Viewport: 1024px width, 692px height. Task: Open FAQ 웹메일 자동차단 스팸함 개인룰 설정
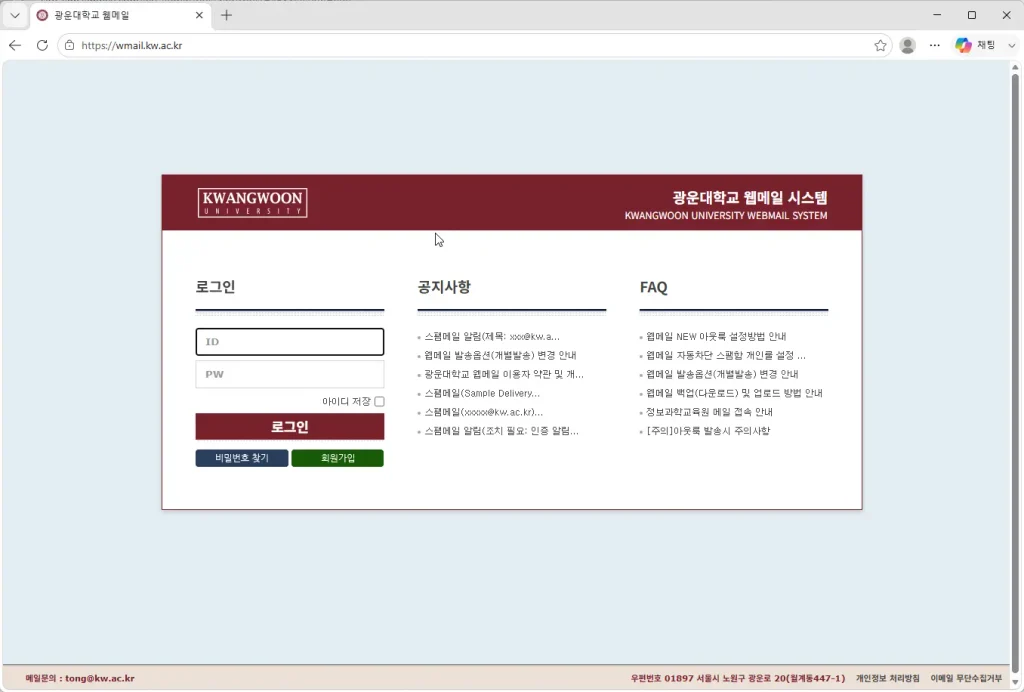[x=726, y=355]
